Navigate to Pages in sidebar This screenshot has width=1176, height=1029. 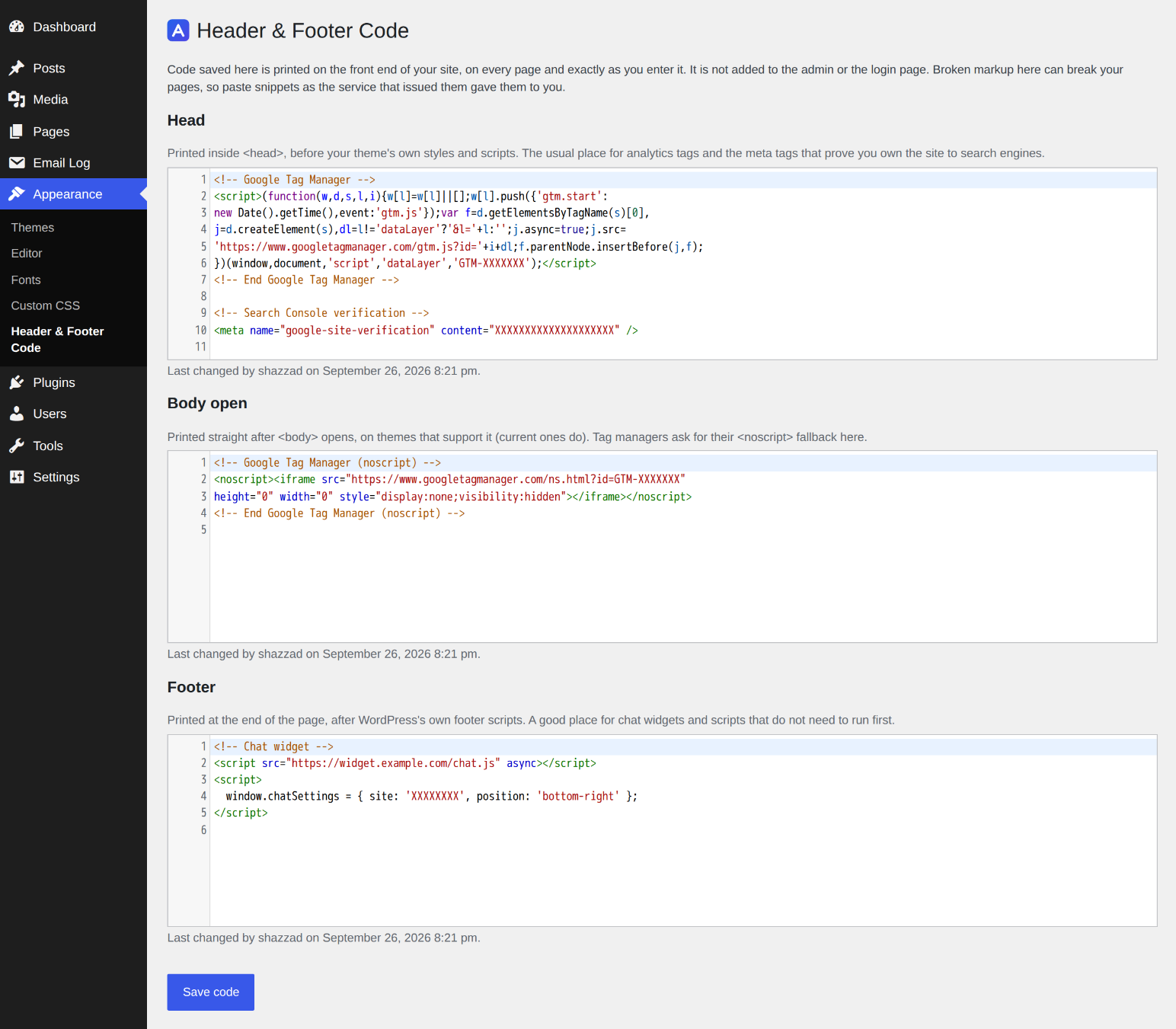(73, 132)
